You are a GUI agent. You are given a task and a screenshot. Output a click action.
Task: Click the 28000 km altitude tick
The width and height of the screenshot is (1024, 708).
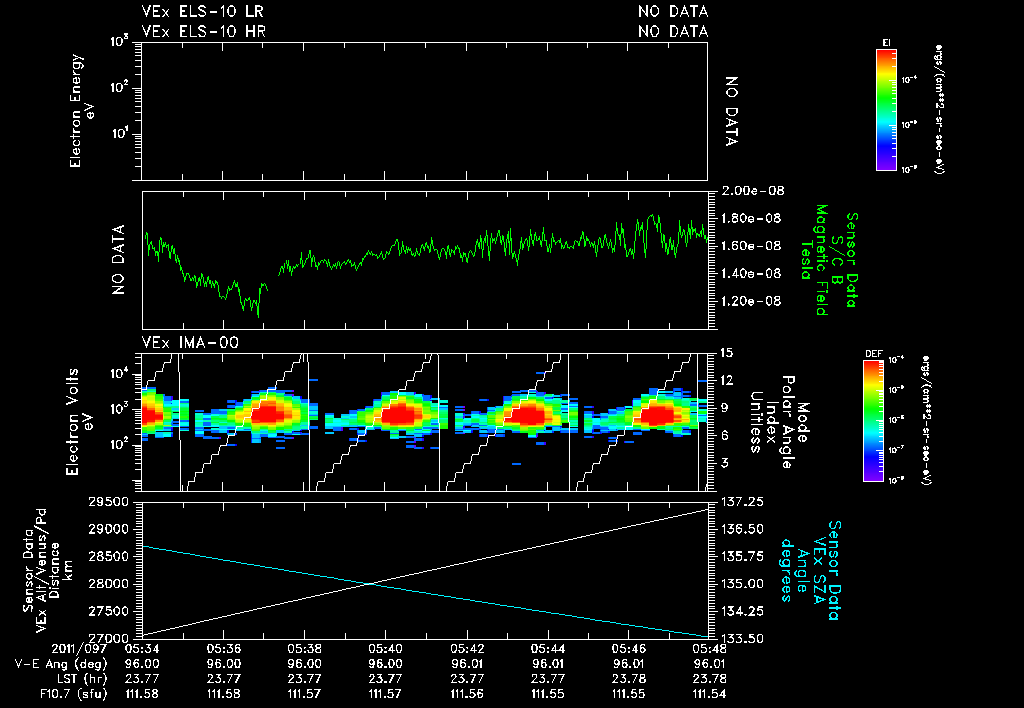pos(108,584)
